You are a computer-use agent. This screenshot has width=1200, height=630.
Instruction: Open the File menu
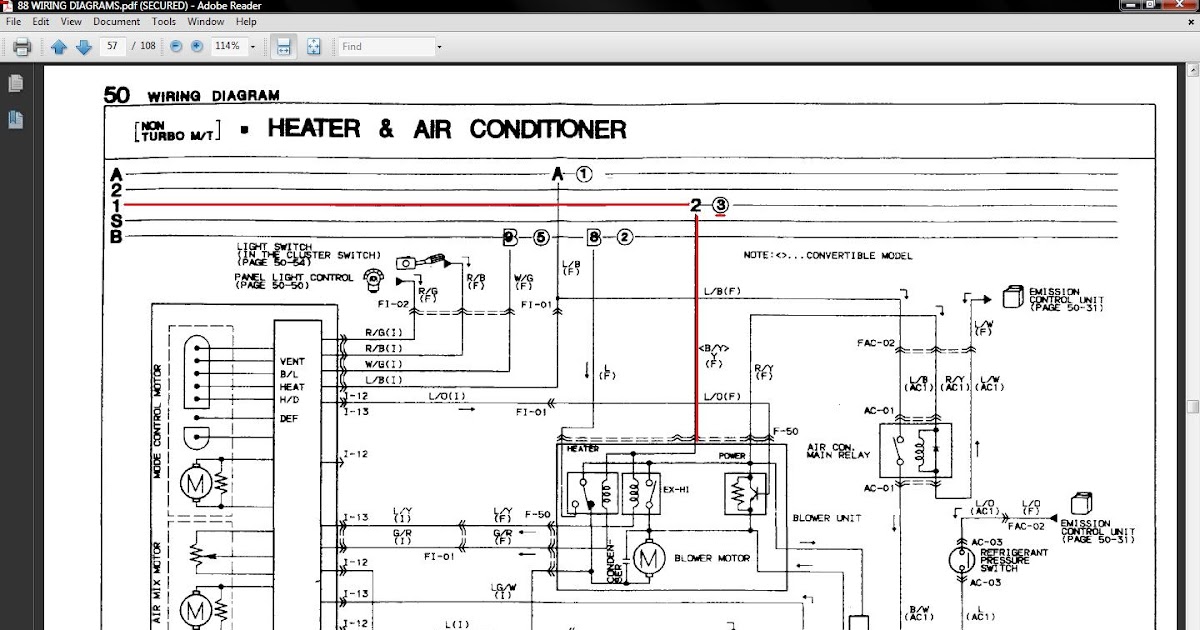pos(14,21)
